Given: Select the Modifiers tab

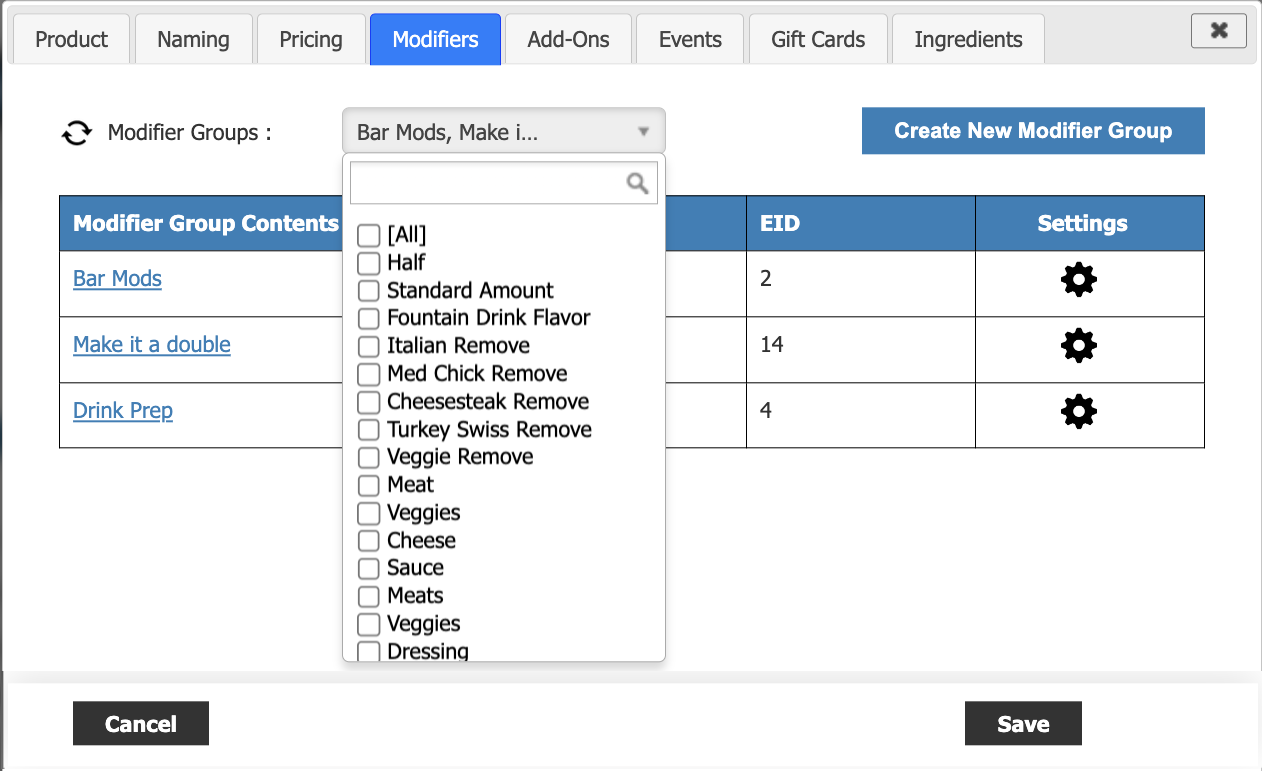Looking at the screenshot, I should (x=435, y=40).
